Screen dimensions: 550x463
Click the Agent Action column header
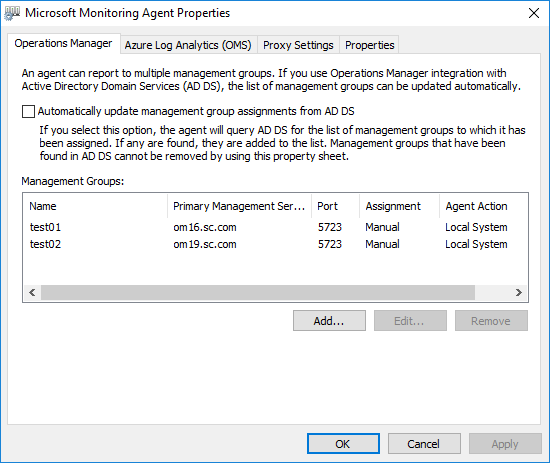point(483,206)
